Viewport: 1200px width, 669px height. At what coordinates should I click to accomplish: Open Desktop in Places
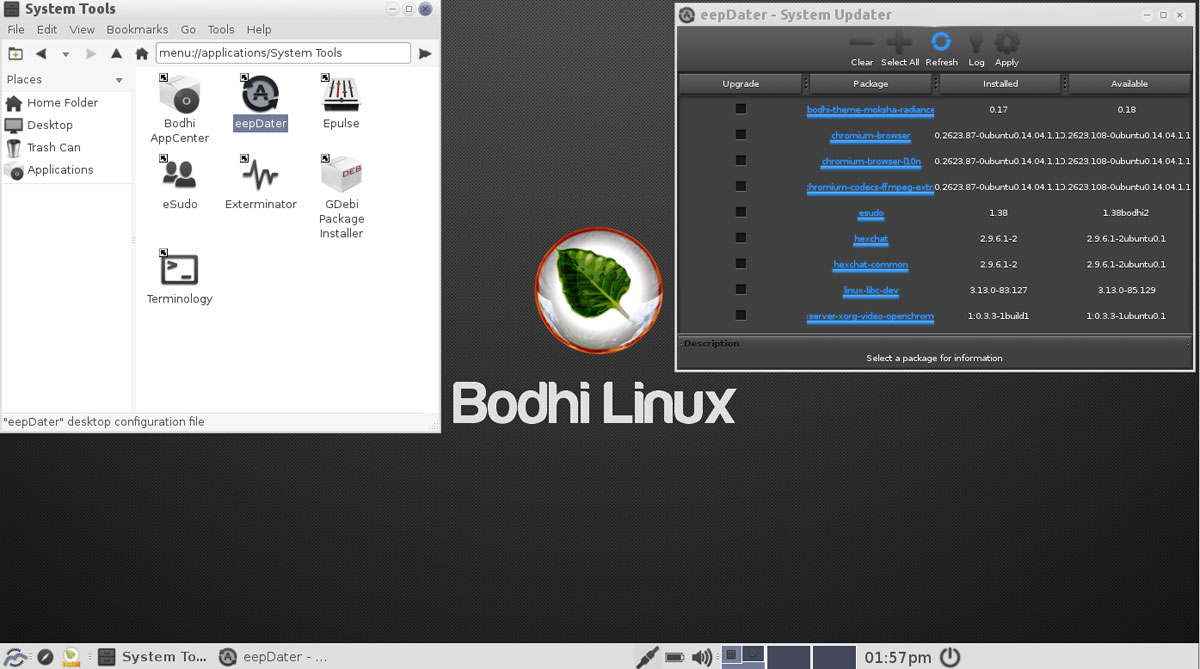tap(66, 125)
